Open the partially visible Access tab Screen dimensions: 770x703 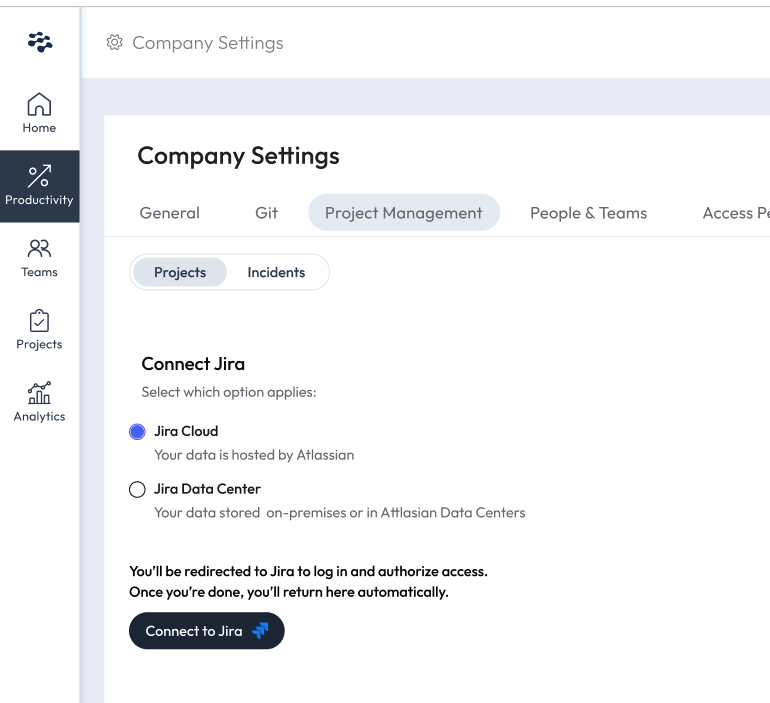(735, 213)
